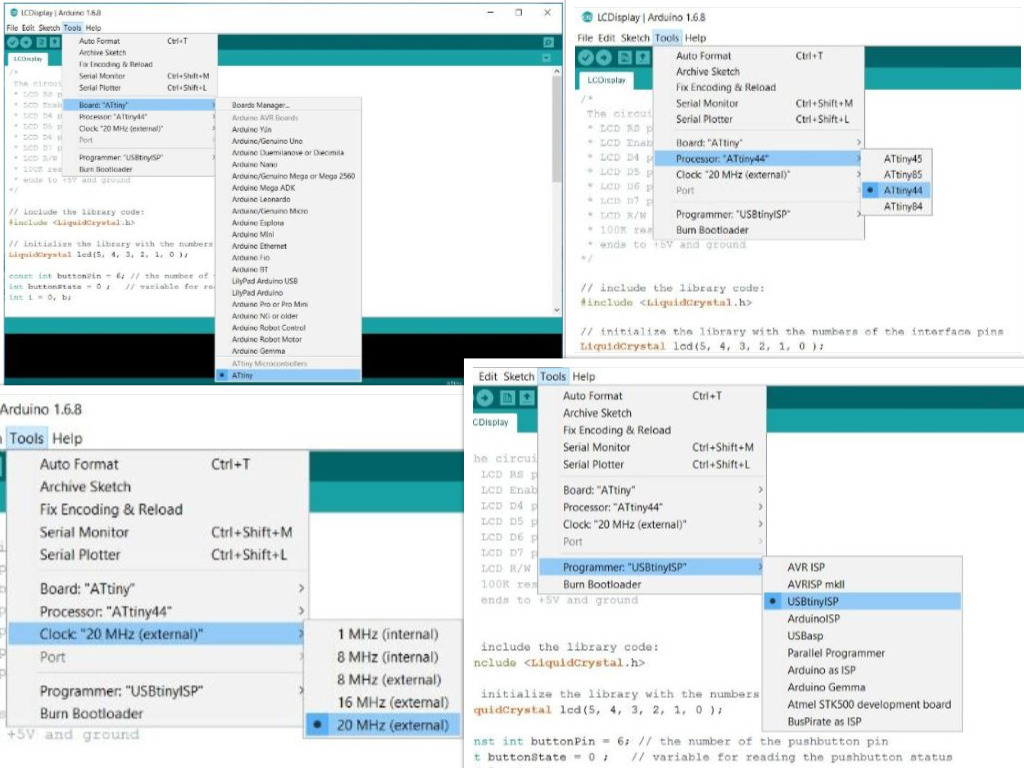1024x768 pixels.
Task: Choose the checked 20 MHz (external) submenu option
Action: (x=384, y=725)
